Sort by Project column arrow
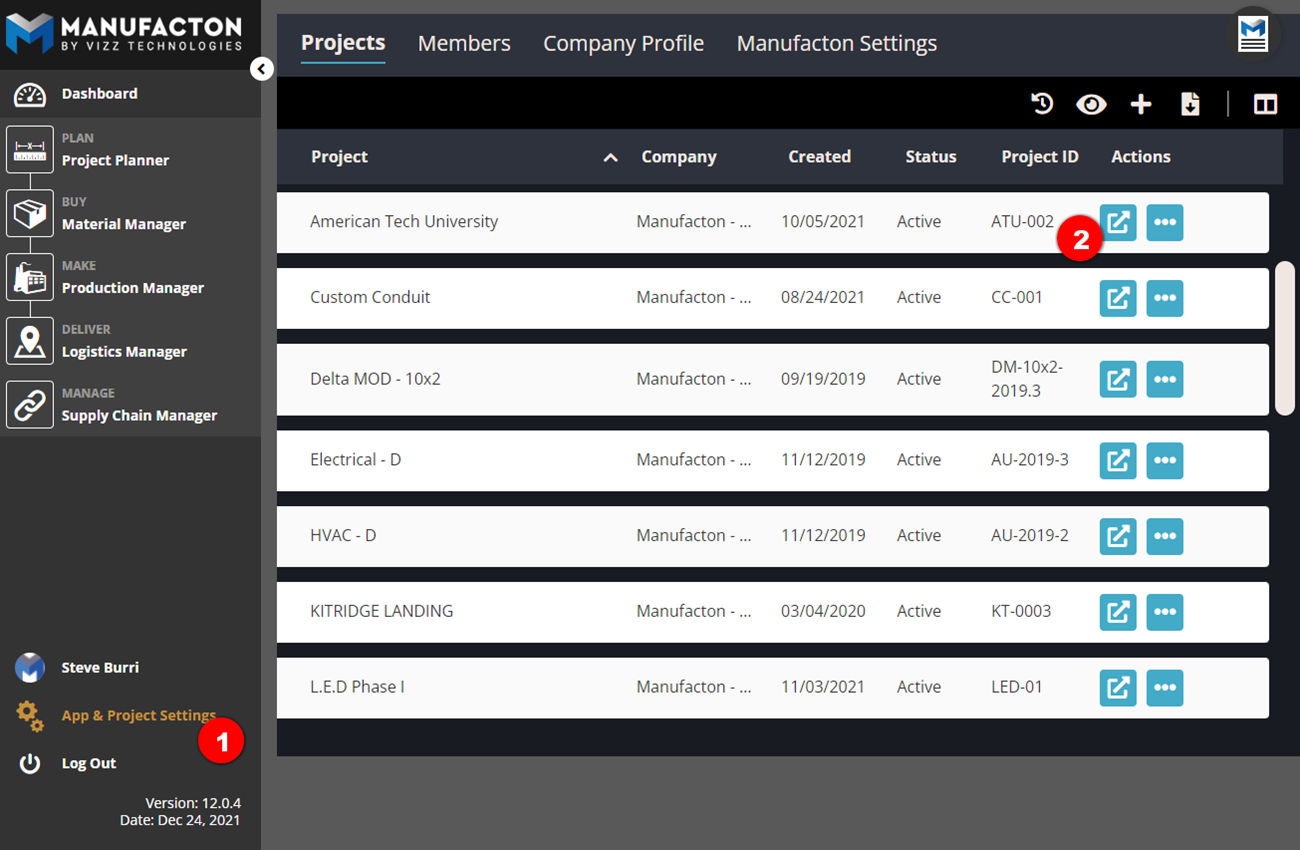The width and height of the screenshot is (1300, 850). (610, 157)
